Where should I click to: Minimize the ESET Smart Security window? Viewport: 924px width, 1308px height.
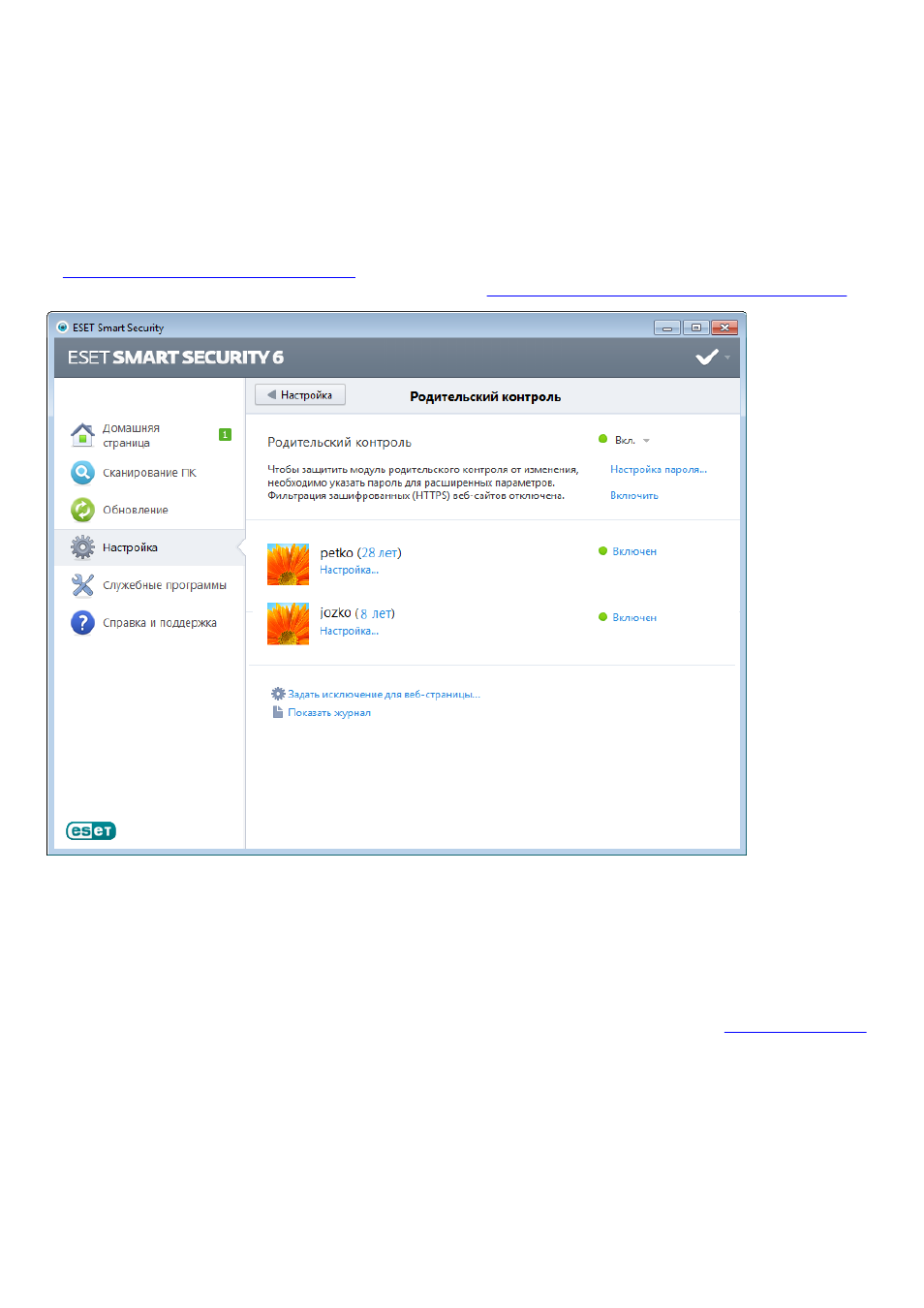(x=667, y=327)
